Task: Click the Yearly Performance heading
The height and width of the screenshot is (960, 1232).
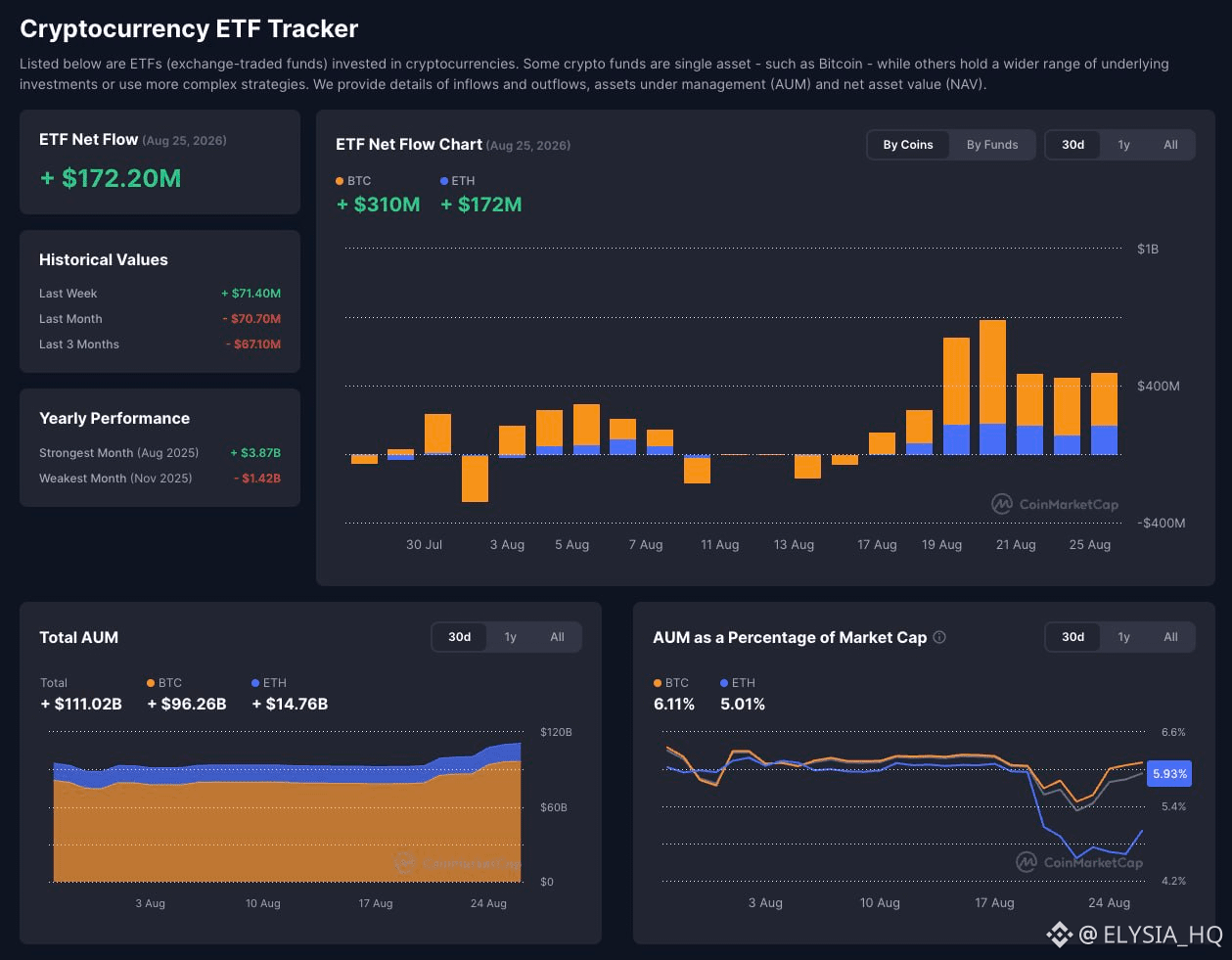Action: [114, 418]
